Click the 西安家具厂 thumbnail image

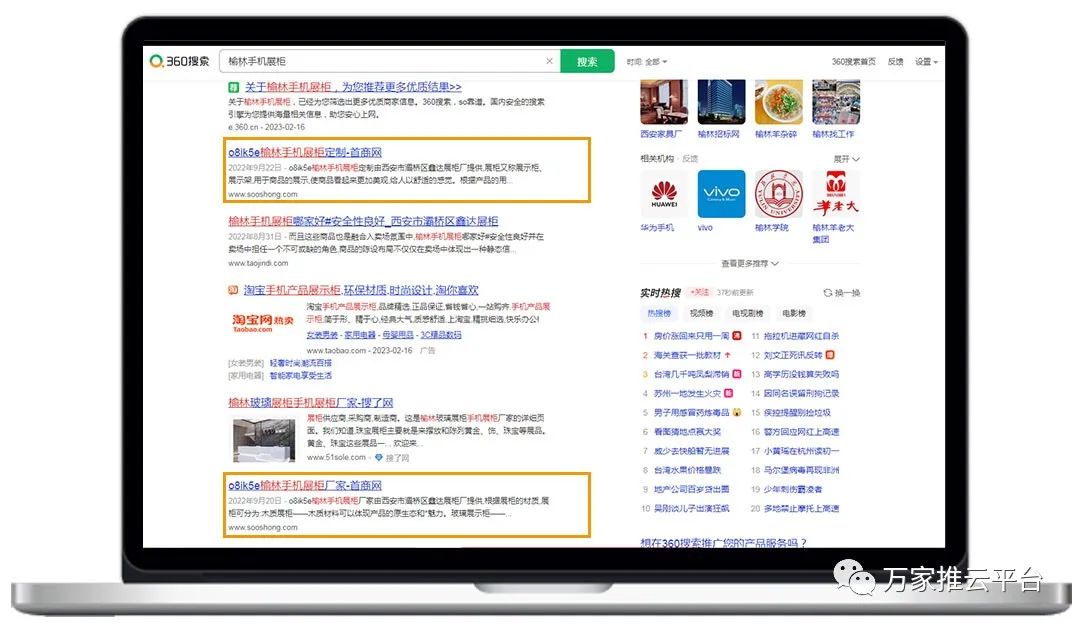662,103
